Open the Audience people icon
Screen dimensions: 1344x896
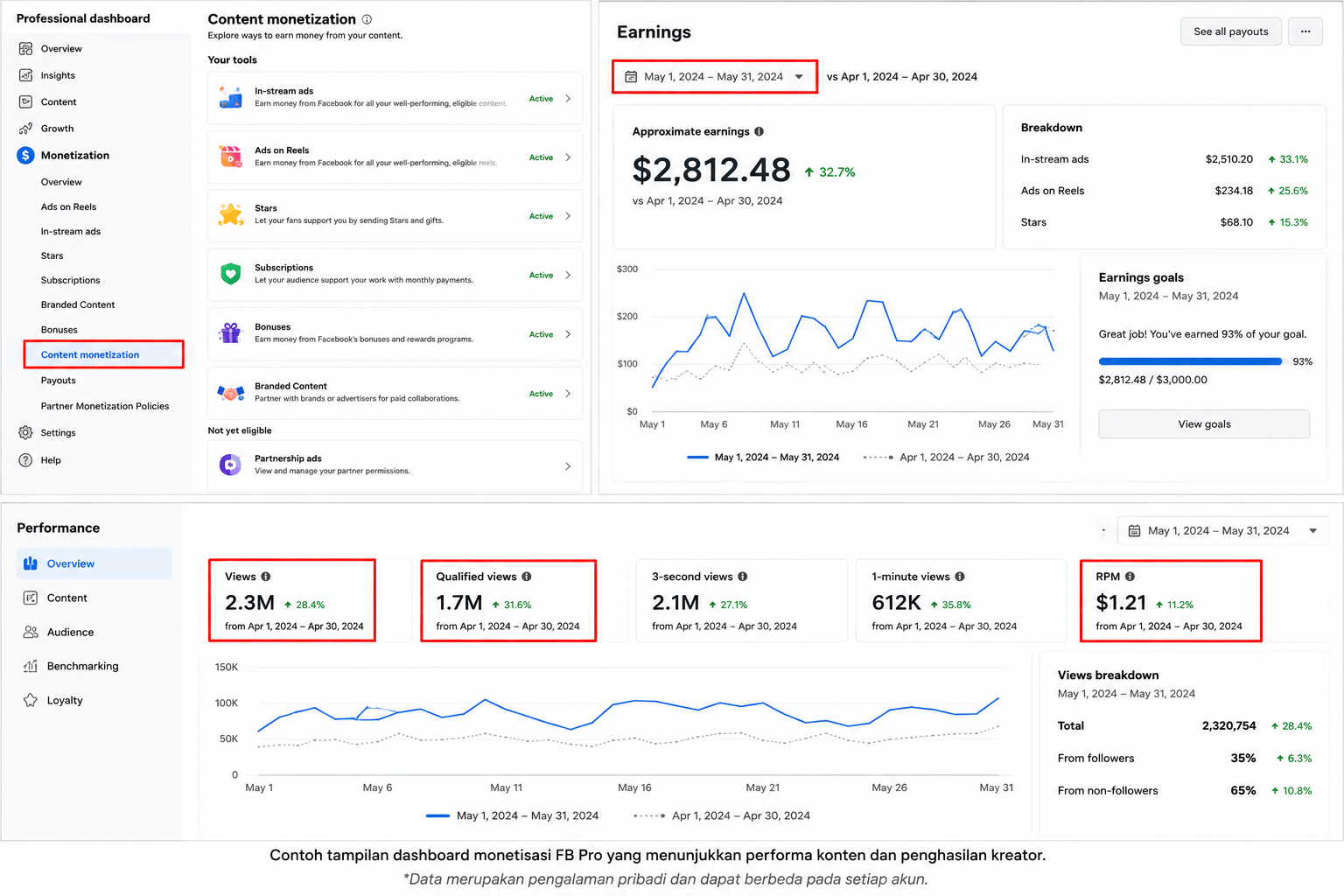(31, 632)
